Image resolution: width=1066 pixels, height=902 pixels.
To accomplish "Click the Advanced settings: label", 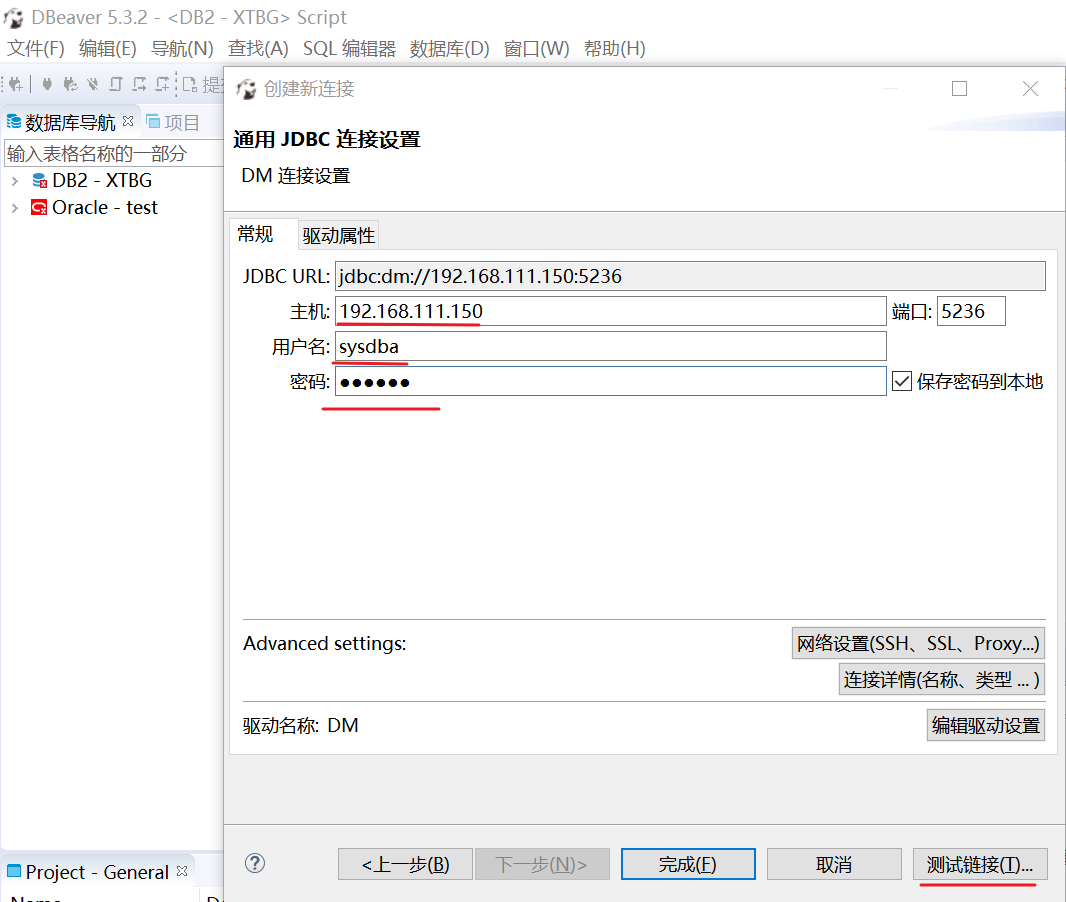I will coord(325,644).
